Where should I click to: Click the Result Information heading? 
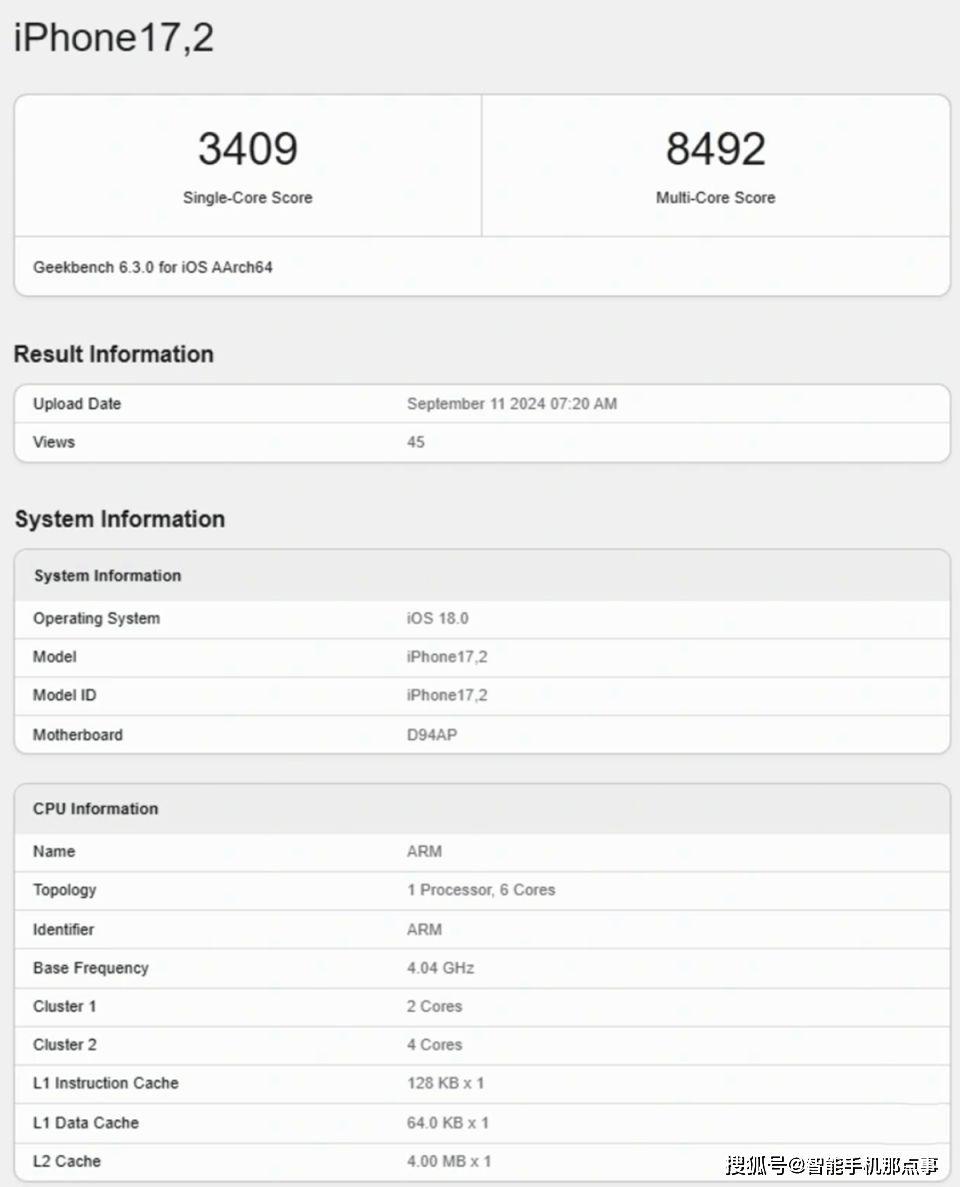pos(114,354)
